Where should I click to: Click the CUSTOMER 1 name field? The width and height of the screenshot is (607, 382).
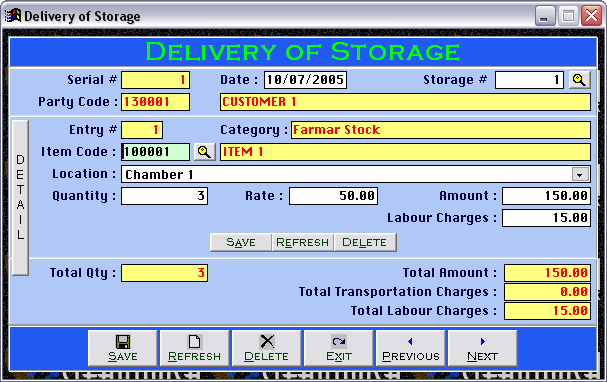click(x=405, y=102)
